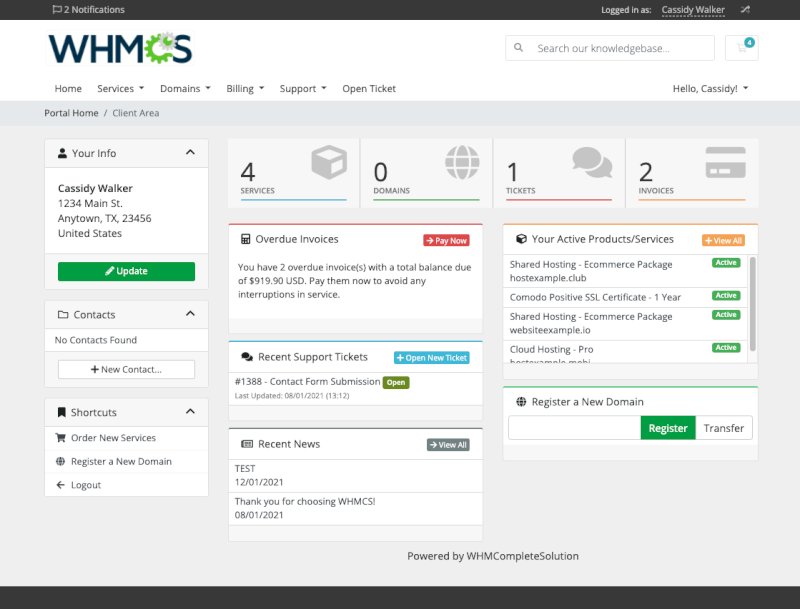Click the Open status badge on ticket

click(x=396, y=383)
